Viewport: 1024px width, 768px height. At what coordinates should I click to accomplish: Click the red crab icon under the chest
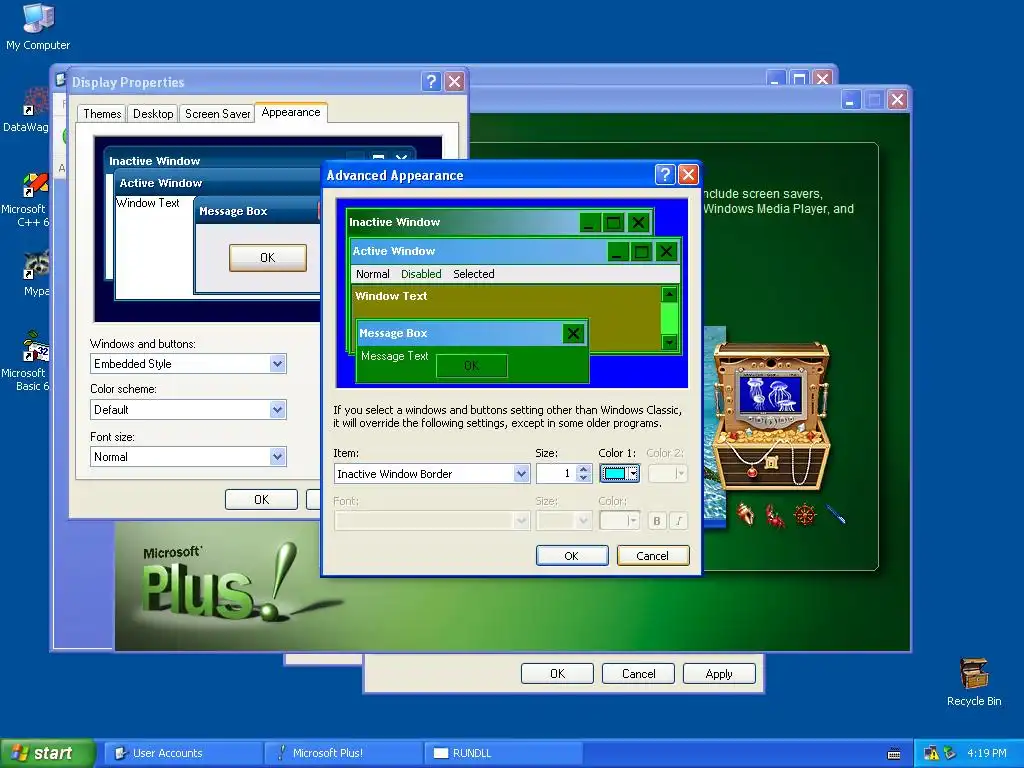tap(775, 516)
